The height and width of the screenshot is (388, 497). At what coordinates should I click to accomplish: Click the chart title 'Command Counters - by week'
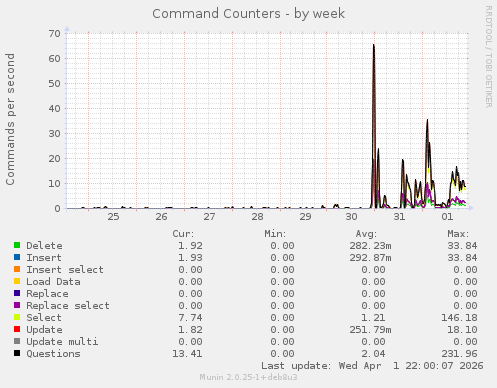[248, 14]
